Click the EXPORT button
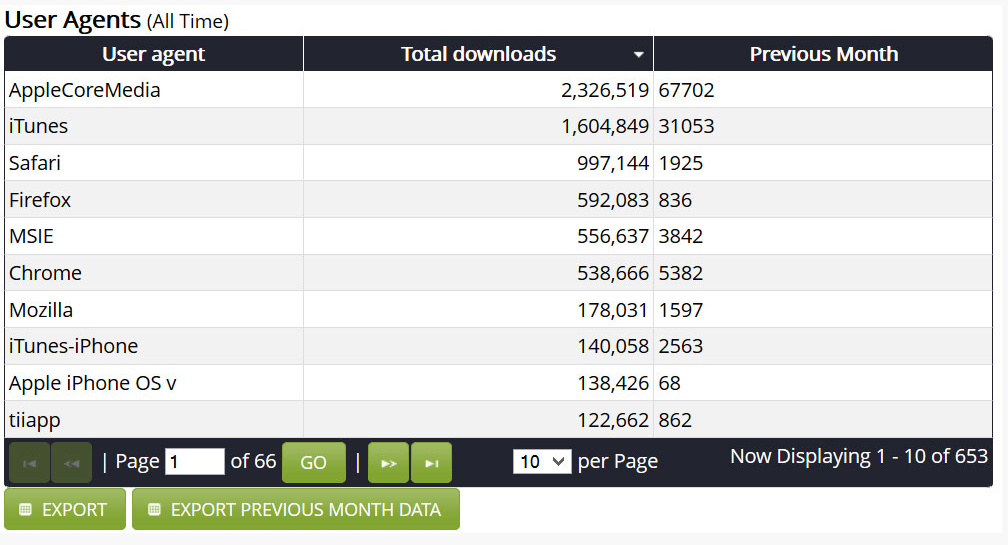 click(x=65, y=509)
